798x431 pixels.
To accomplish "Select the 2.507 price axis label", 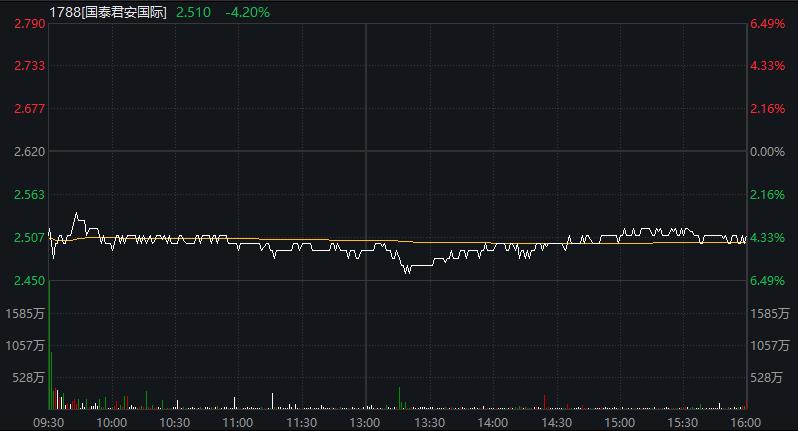I will click(x=30, y=238).
